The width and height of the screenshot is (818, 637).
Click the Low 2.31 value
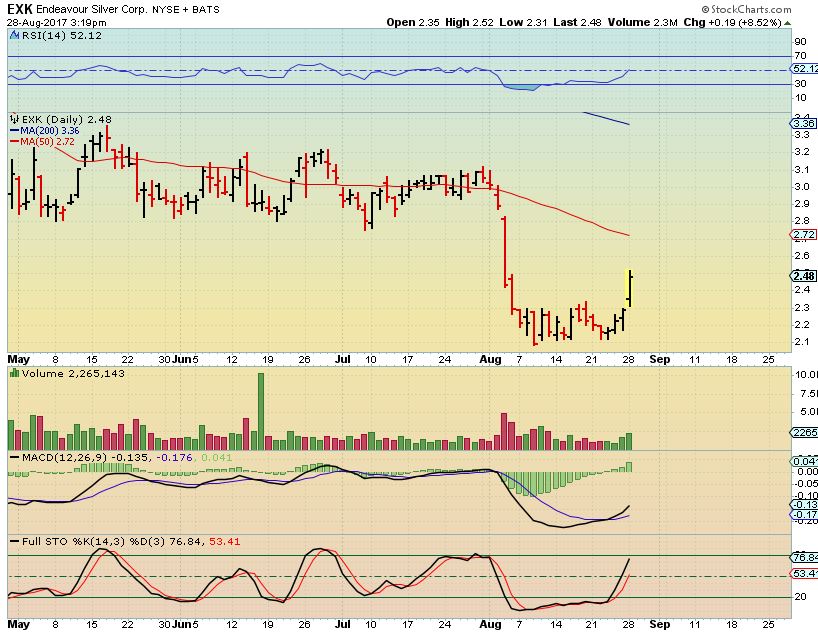pyautogui.click(x=523, y=22)
